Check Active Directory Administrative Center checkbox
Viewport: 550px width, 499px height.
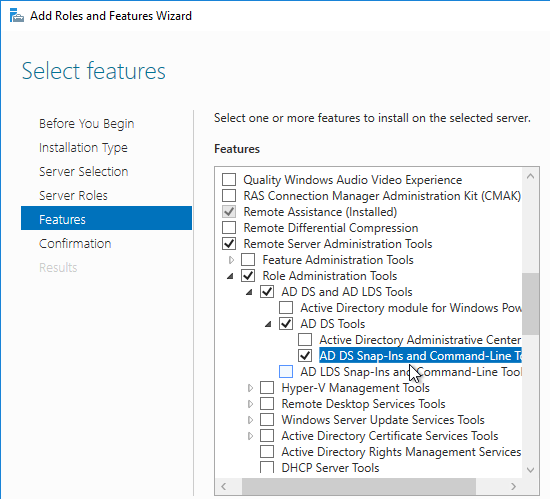coord(305,340)
